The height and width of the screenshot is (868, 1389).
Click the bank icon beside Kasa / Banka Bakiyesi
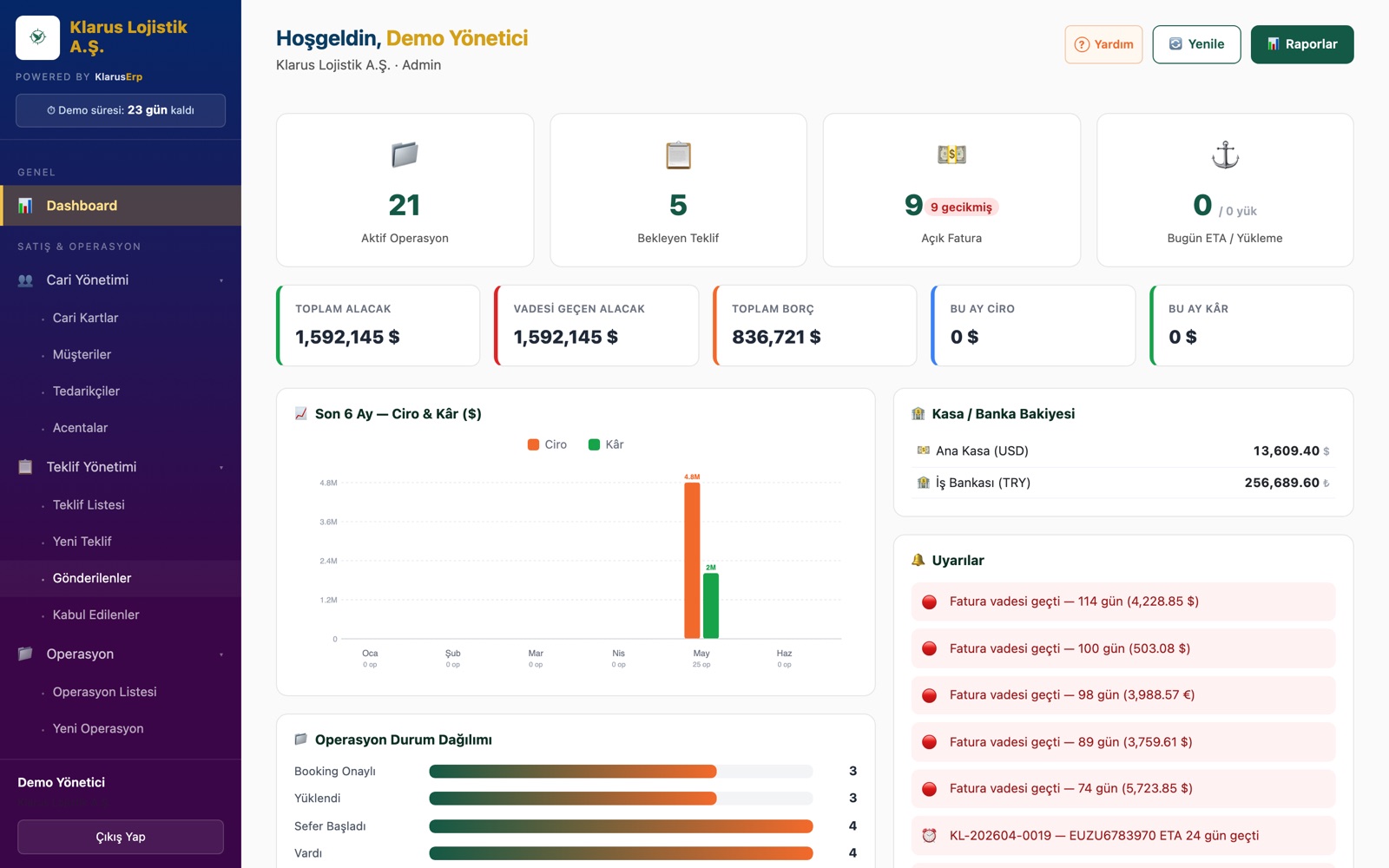coord(918,414)
